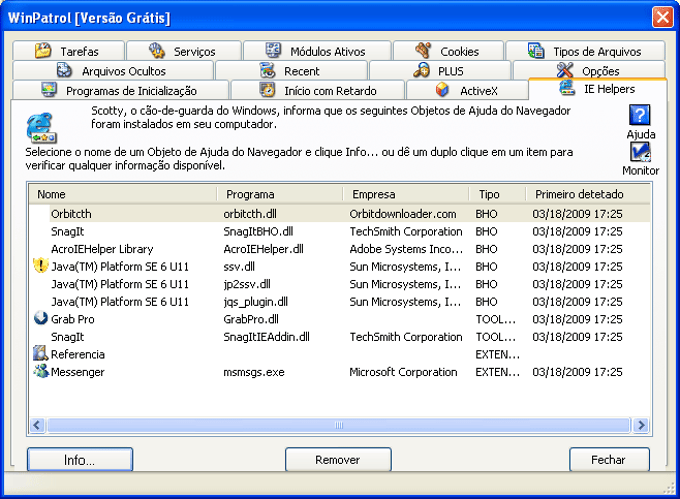Sort by the Tipo column header
Viewport: 680px width, 499px height.
point(497,194)
